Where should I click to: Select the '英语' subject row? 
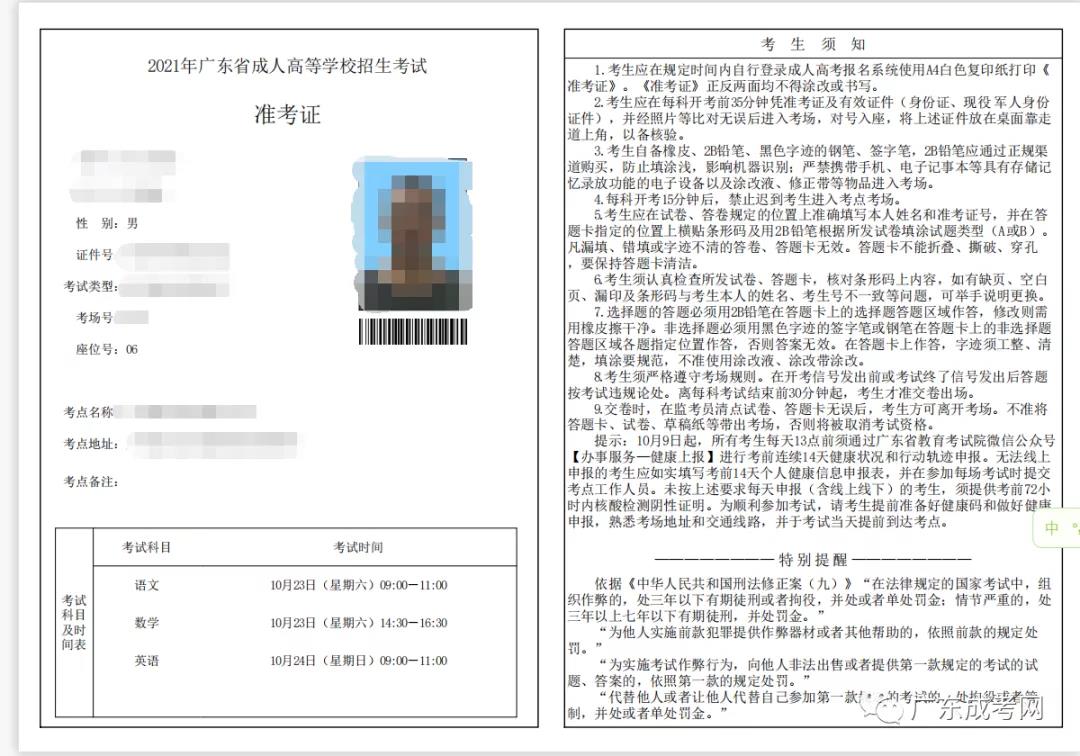coord(304,661)
